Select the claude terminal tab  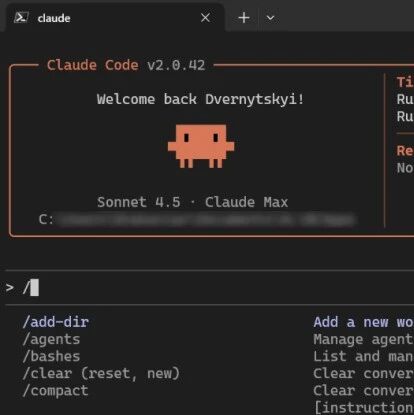(115, 17)
